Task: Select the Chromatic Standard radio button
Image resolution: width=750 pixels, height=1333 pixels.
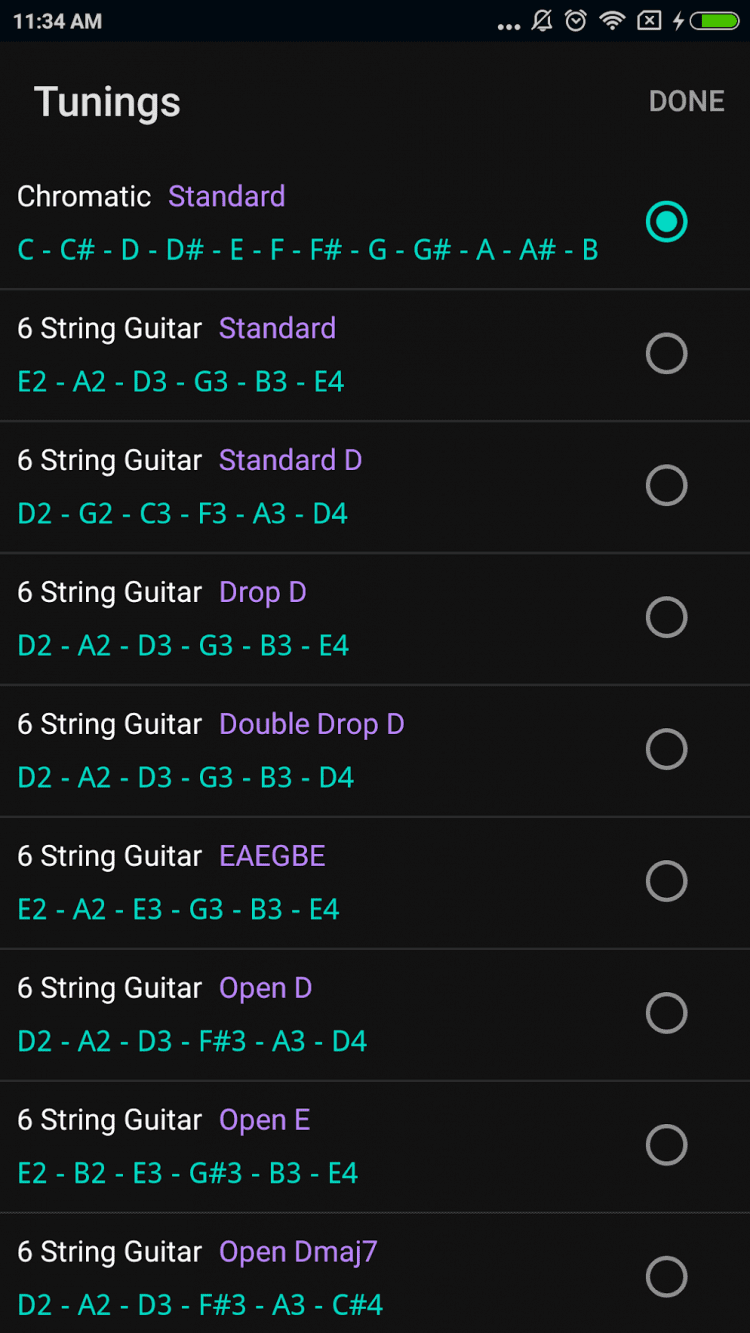Action: click(666, 221)
